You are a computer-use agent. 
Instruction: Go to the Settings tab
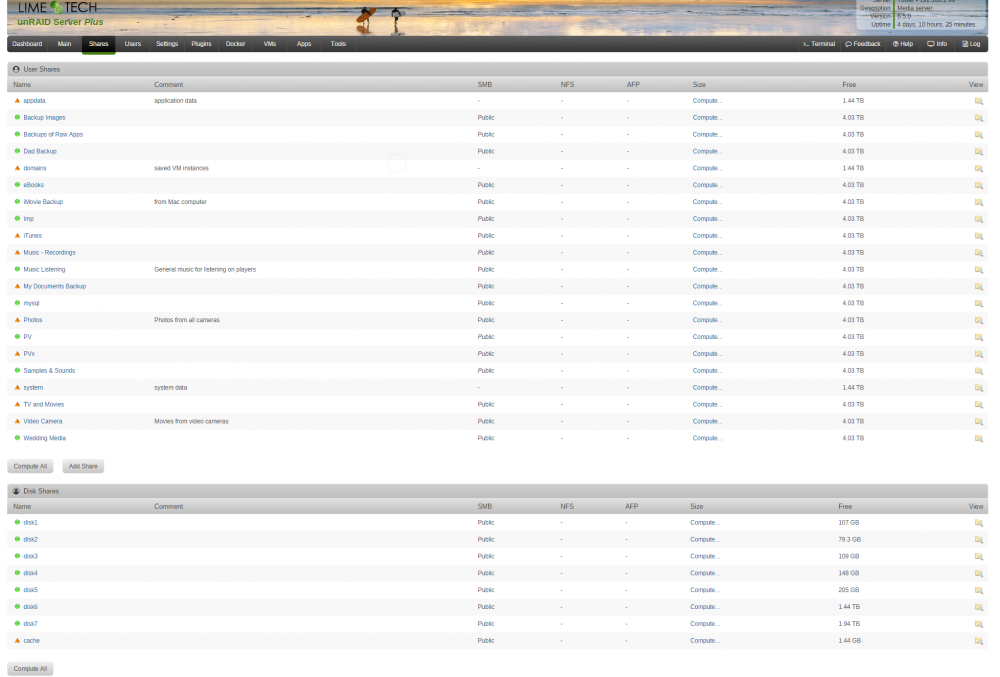tap(167, 44)
